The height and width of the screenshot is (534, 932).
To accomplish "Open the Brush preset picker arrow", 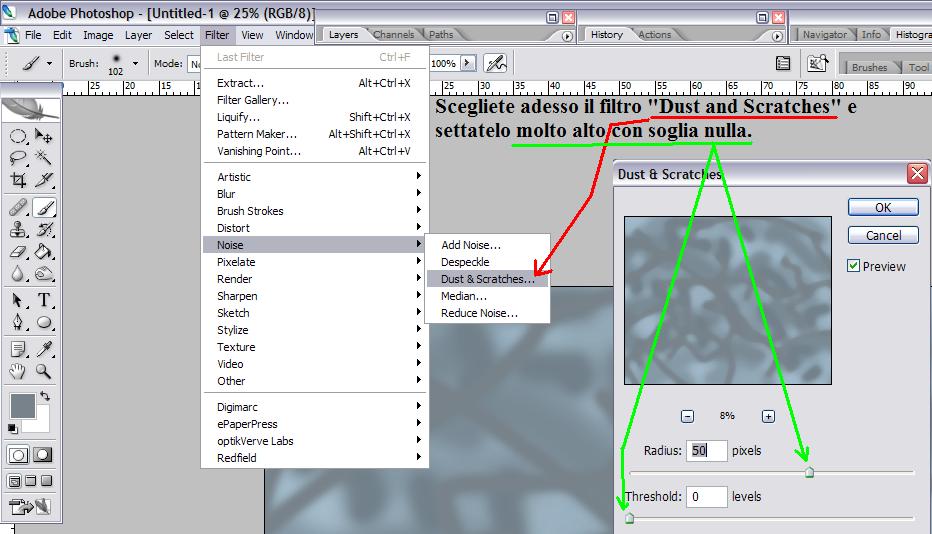I will (x=136, y=63).
